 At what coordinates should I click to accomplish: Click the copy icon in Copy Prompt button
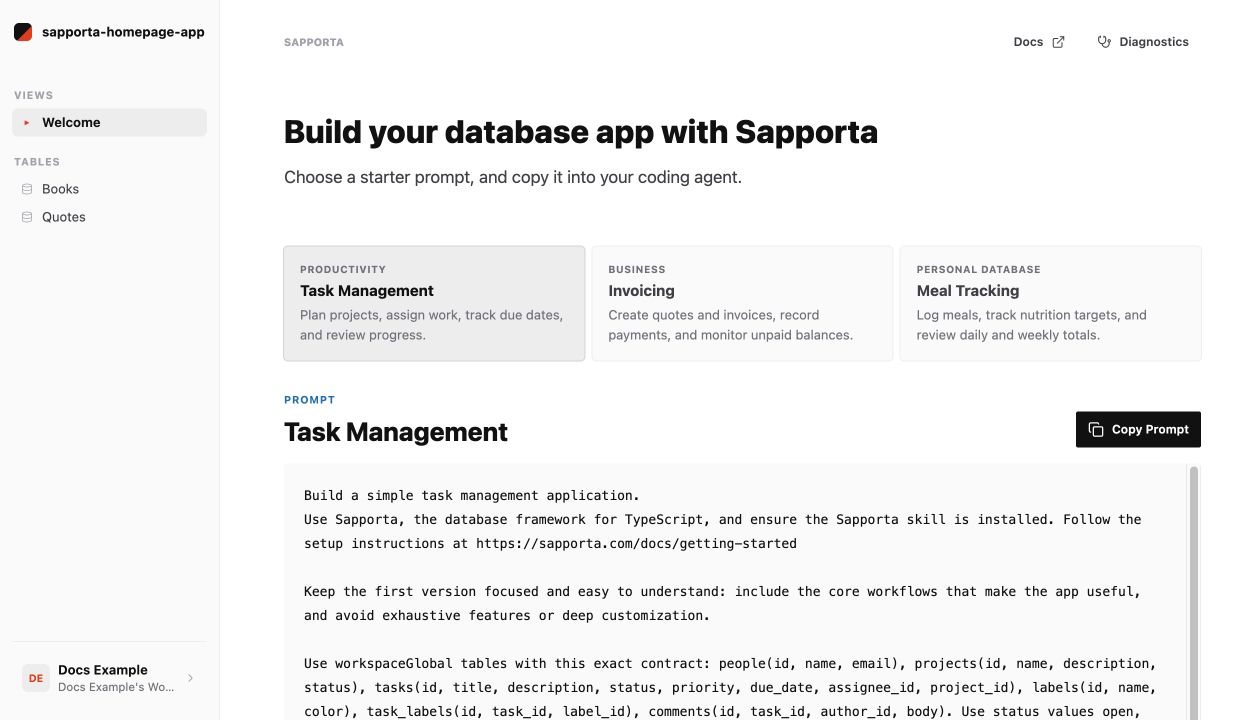1095,429
